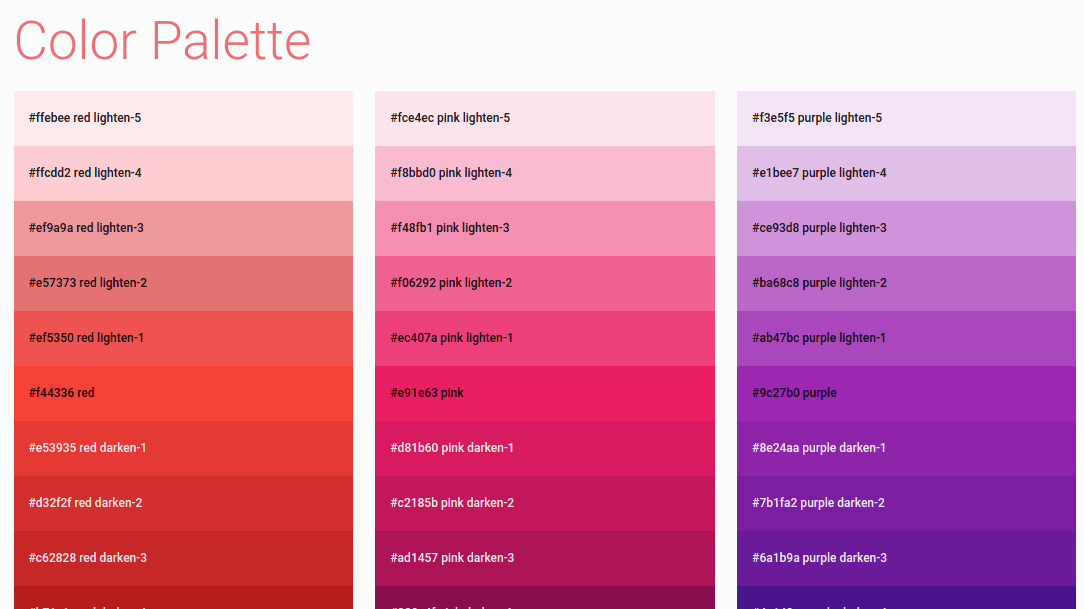This screenshot has width=1084, height=609.
Task: Select the #ad1457 pink darken-3 swatch
Action: (x=545, y=558)
